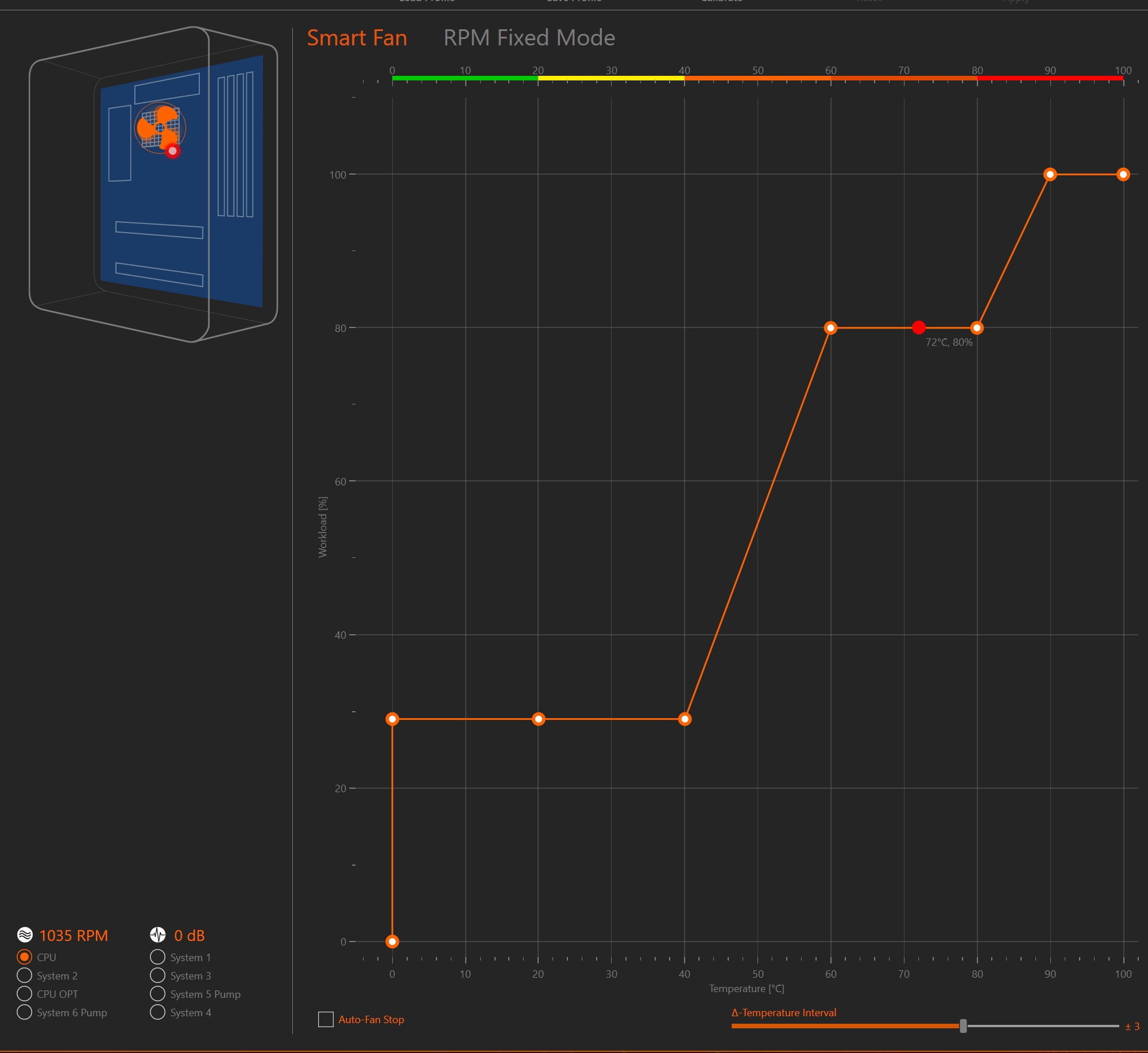Click the curve point at 100°C, 100% workload
Screen dimensions: 1148x1053
tap(1123, 175)
